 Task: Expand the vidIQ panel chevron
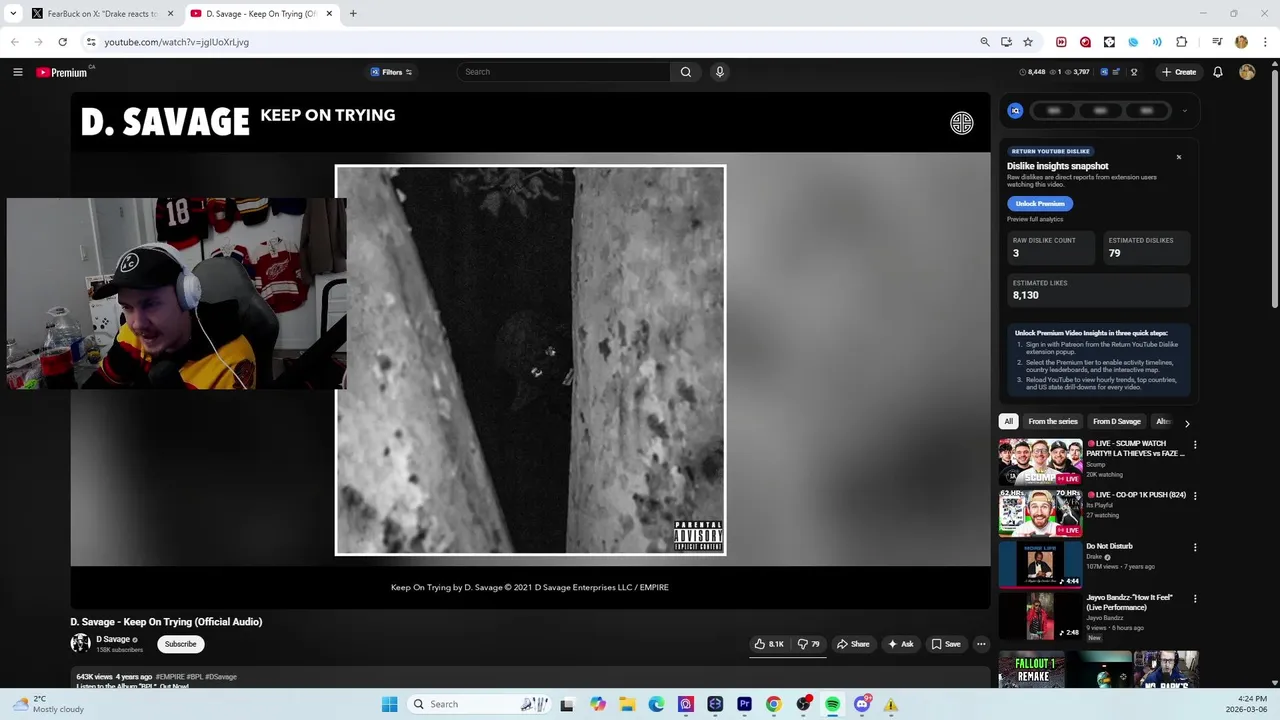(1184, 111)
